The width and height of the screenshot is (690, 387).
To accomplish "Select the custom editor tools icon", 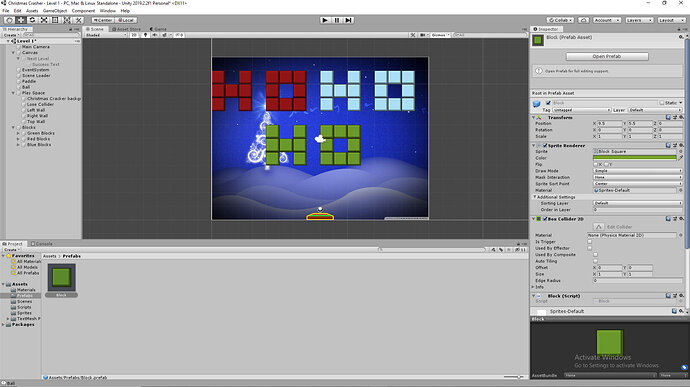I will tap(78, 20).
